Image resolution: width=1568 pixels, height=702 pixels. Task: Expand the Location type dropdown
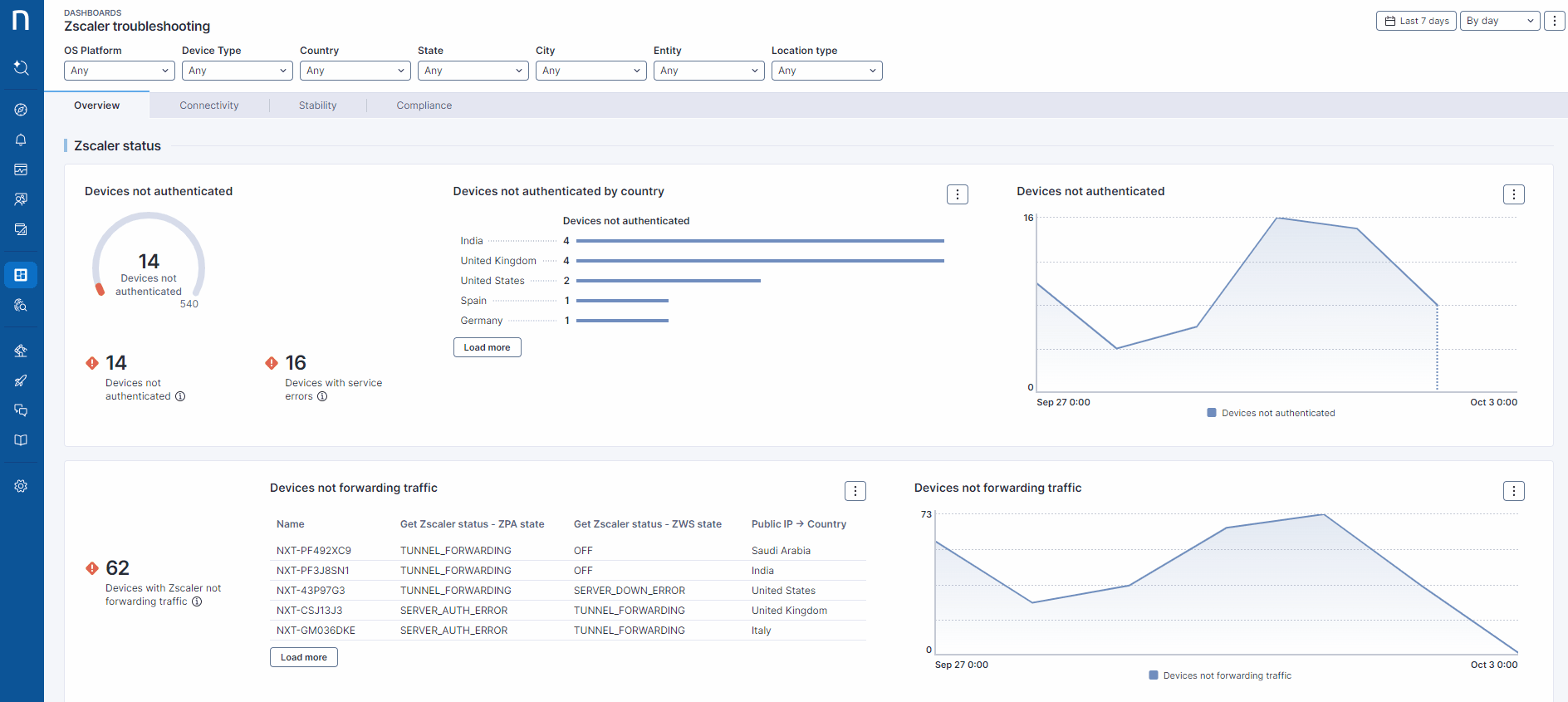coord(826,71)
